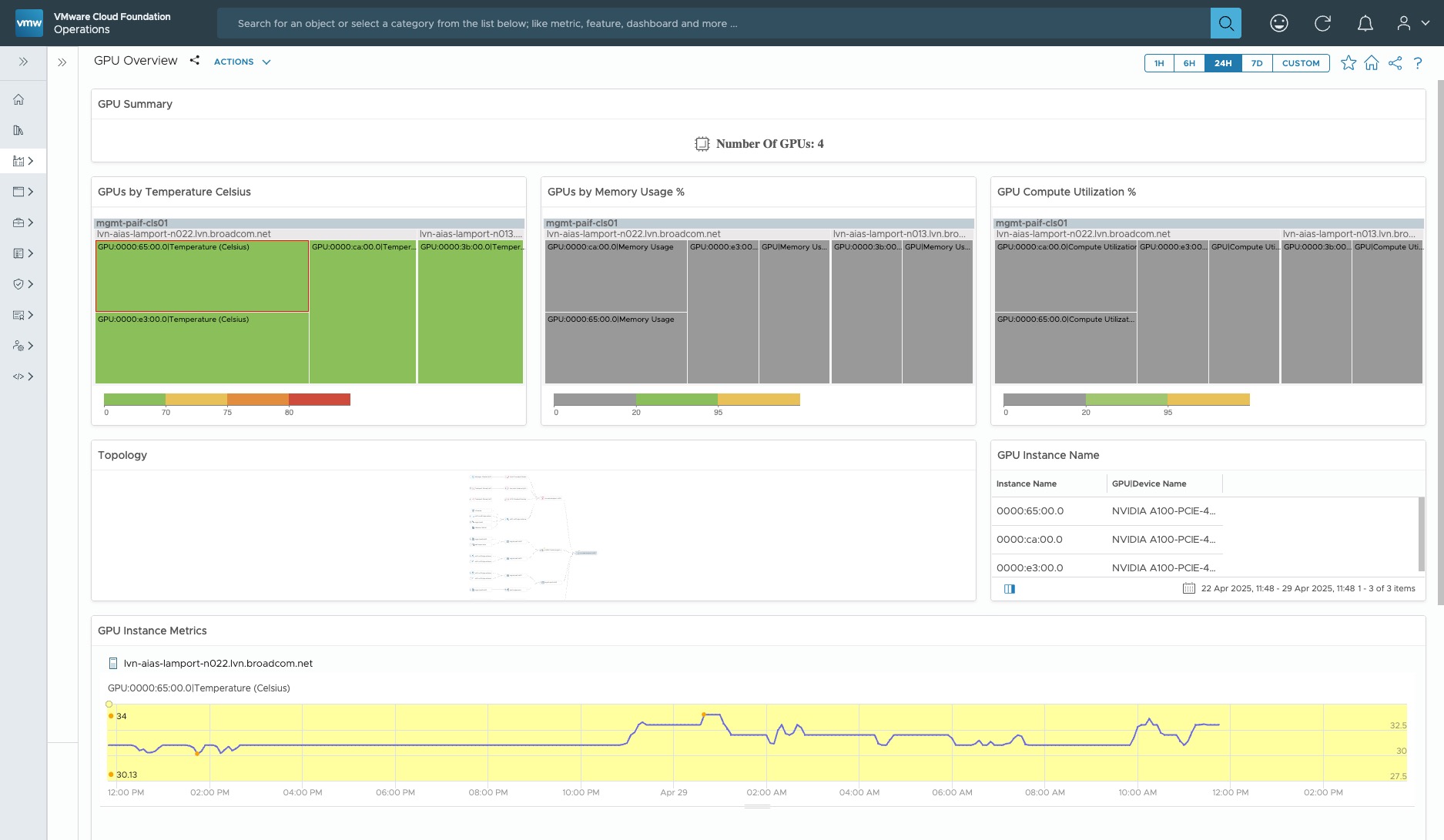Open the ACTIONS dropdown
1444x840 pixels.
tap(242, 62)
